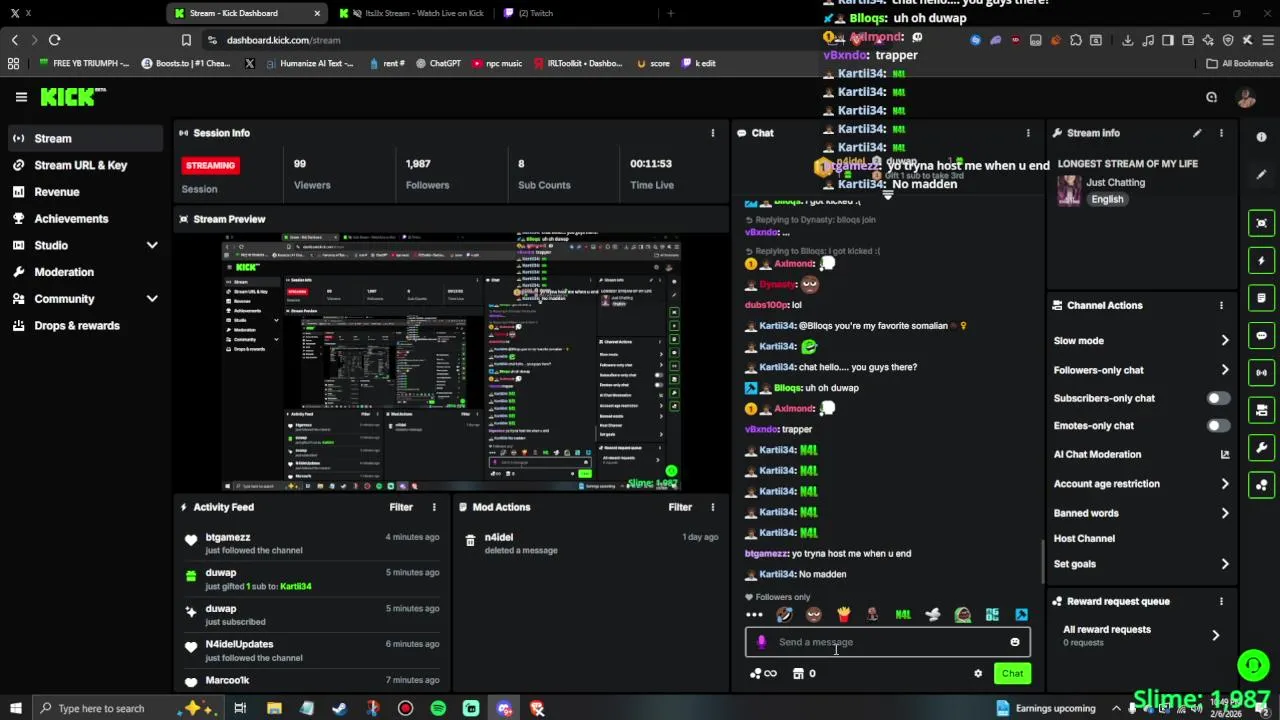Viewport: 1280px width, 720px height.
Task: Click the channel points infinity icon
Action: pos(764,674)
